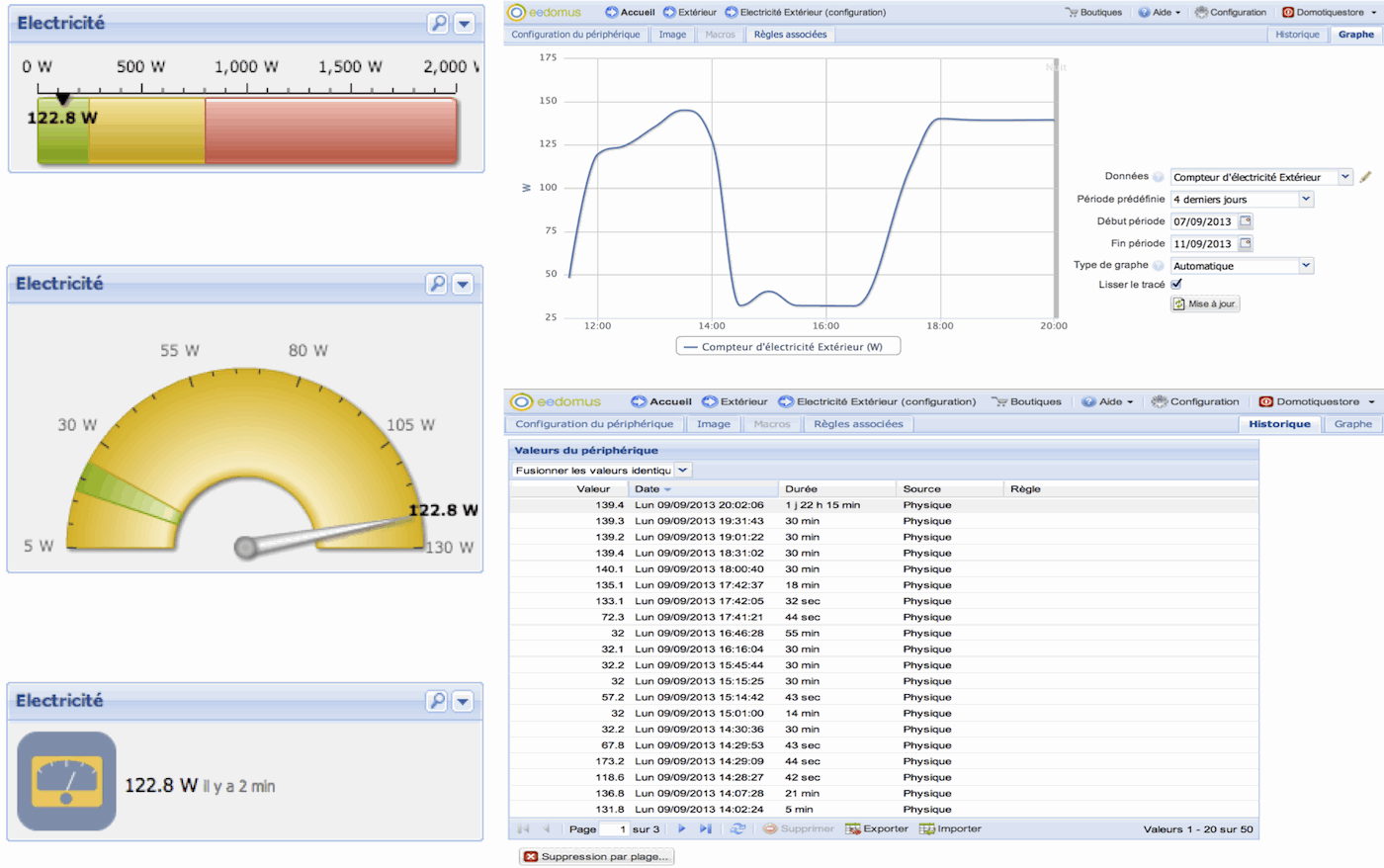Open the Type de graphe dropdown
Screen dimensions: 1384x868
(1242, 265)
